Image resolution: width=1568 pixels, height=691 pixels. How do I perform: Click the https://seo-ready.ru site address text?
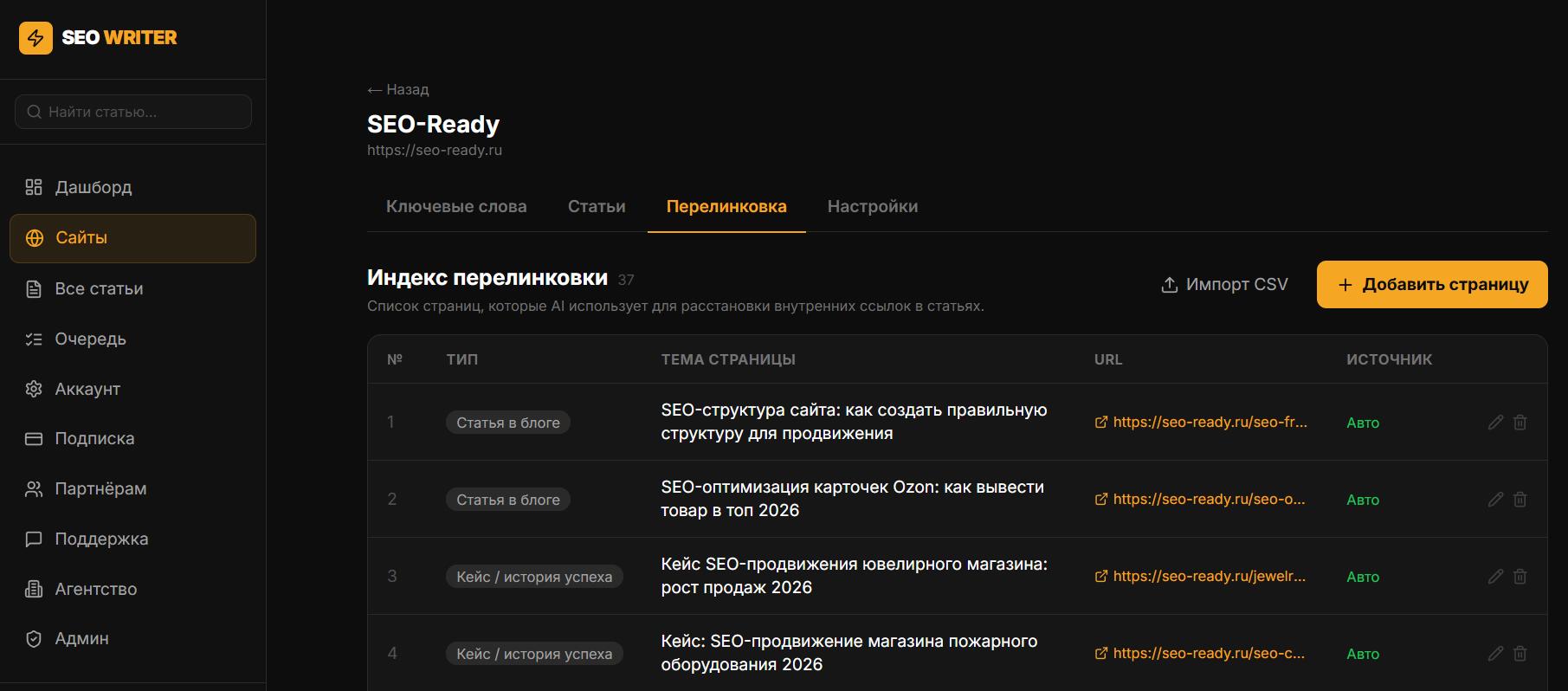(435, 151)
